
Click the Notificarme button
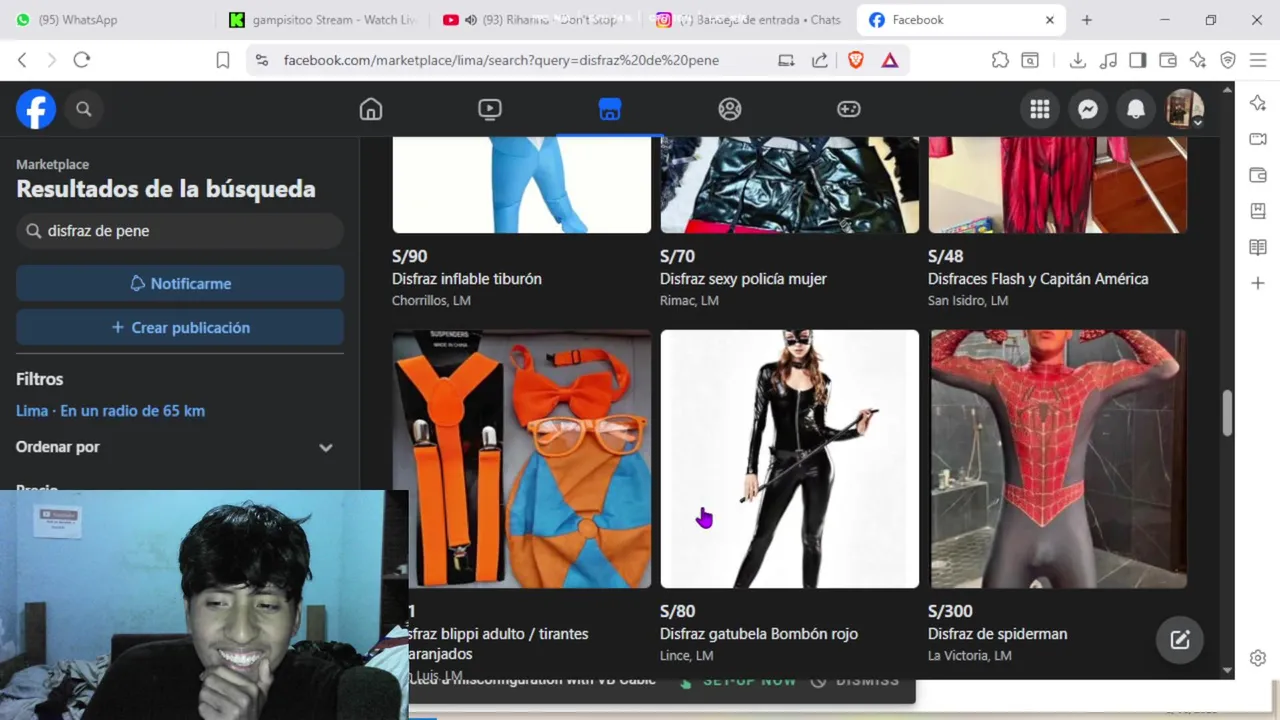click(x=180, y=284)
